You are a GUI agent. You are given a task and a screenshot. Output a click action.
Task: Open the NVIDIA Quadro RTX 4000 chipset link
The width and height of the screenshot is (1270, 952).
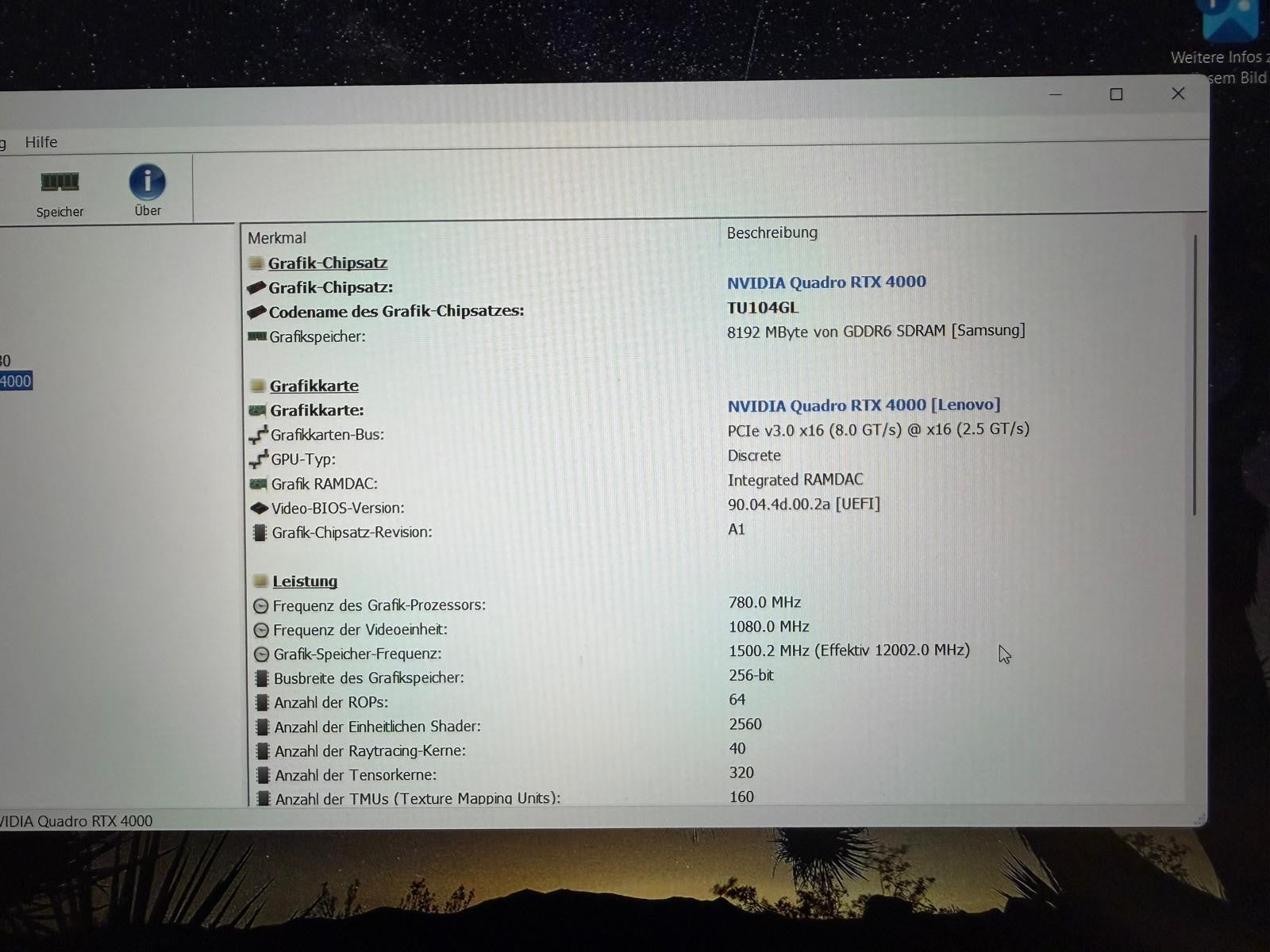pos(826,282)
